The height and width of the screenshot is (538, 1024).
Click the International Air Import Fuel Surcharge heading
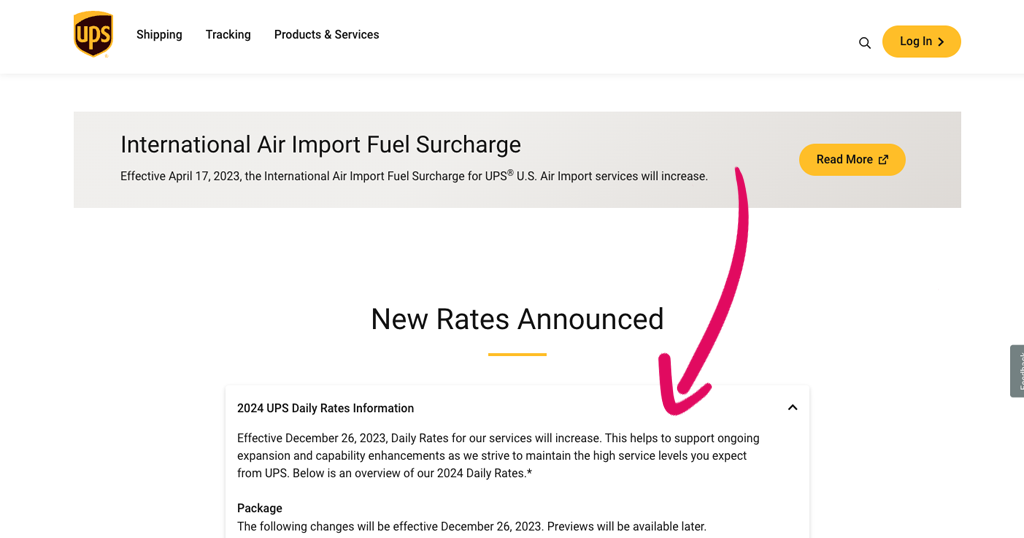[321, 144]
